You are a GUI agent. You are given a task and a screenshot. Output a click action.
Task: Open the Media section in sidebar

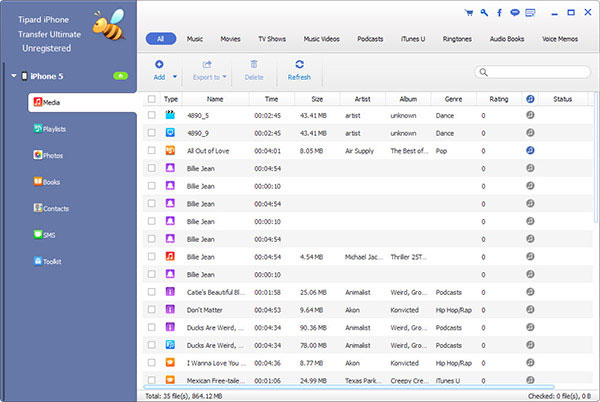coord(82,102)
